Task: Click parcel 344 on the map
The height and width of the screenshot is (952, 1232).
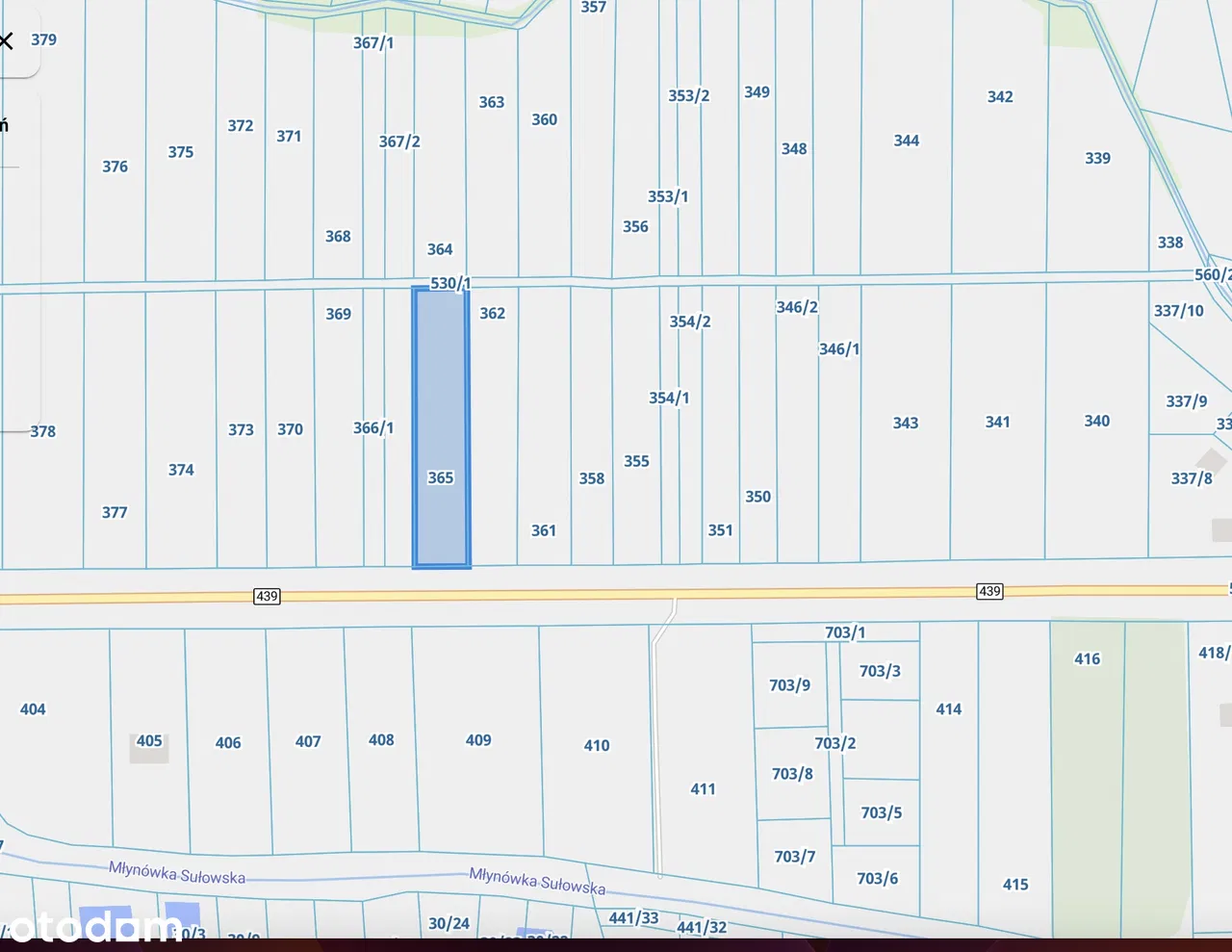Action: click(906, 141)
